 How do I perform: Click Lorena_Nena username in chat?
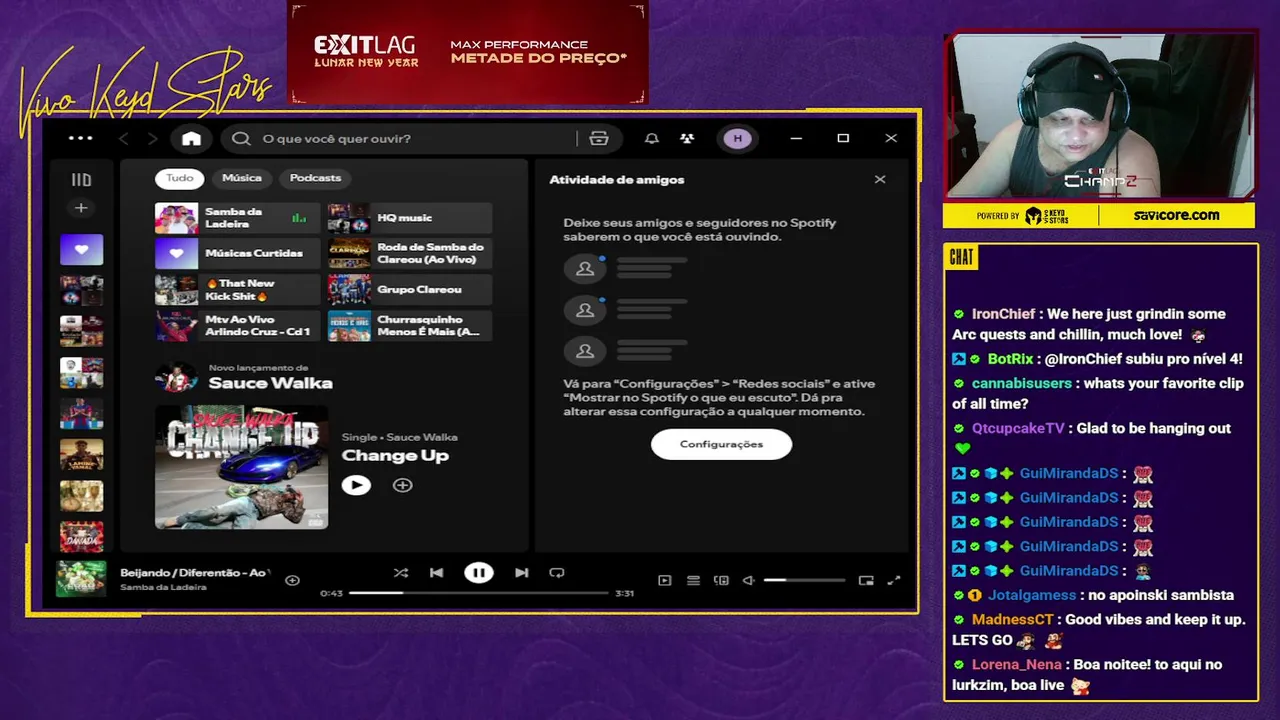(1017, 665)
